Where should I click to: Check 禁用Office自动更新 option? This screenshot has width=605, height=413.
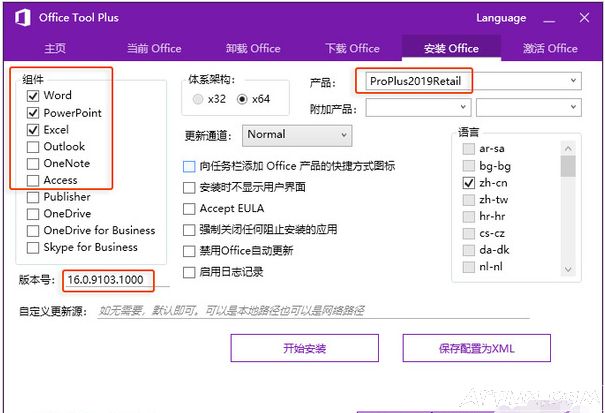click(x=189, y=251)
